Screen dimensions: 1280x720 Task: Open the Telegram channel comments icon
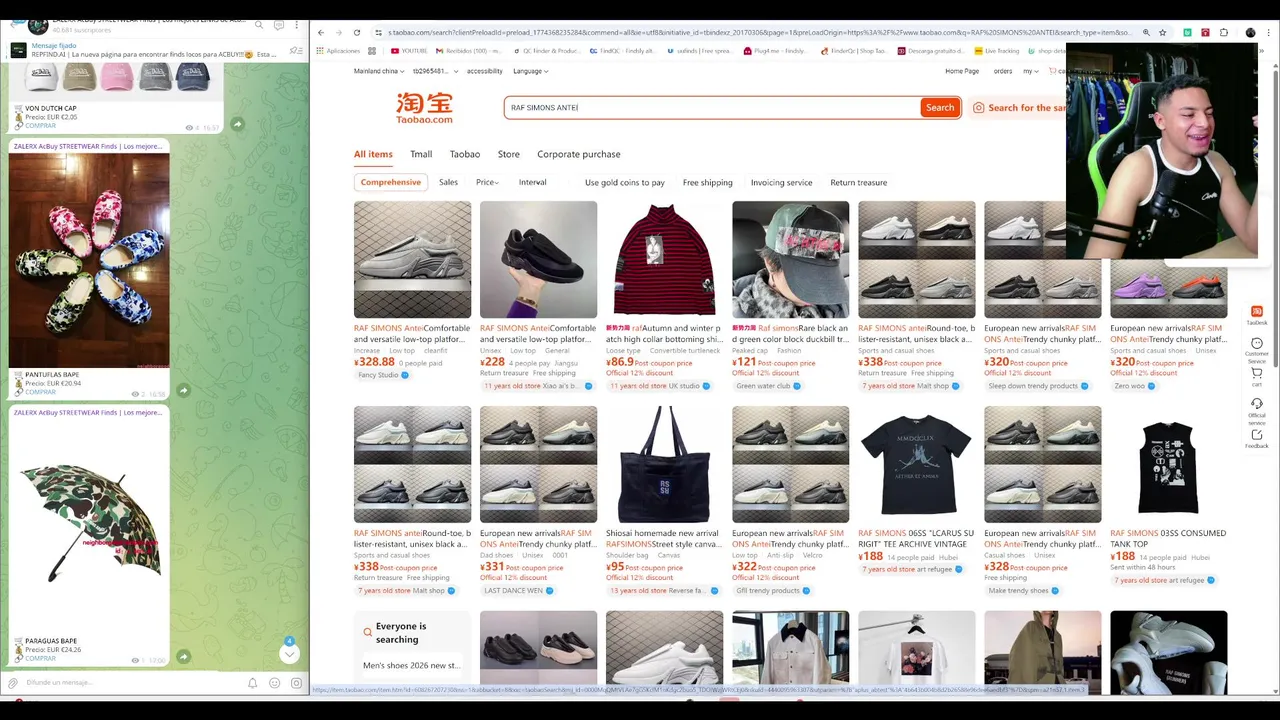tap(278, 24)
